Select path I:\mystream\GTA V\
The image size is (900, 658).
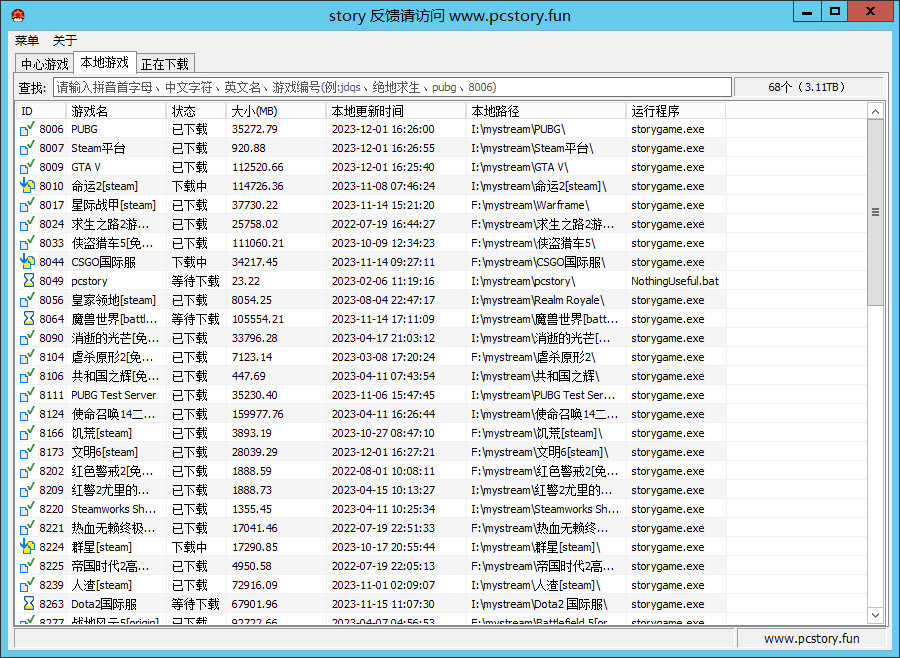click(x=519, y=167)
